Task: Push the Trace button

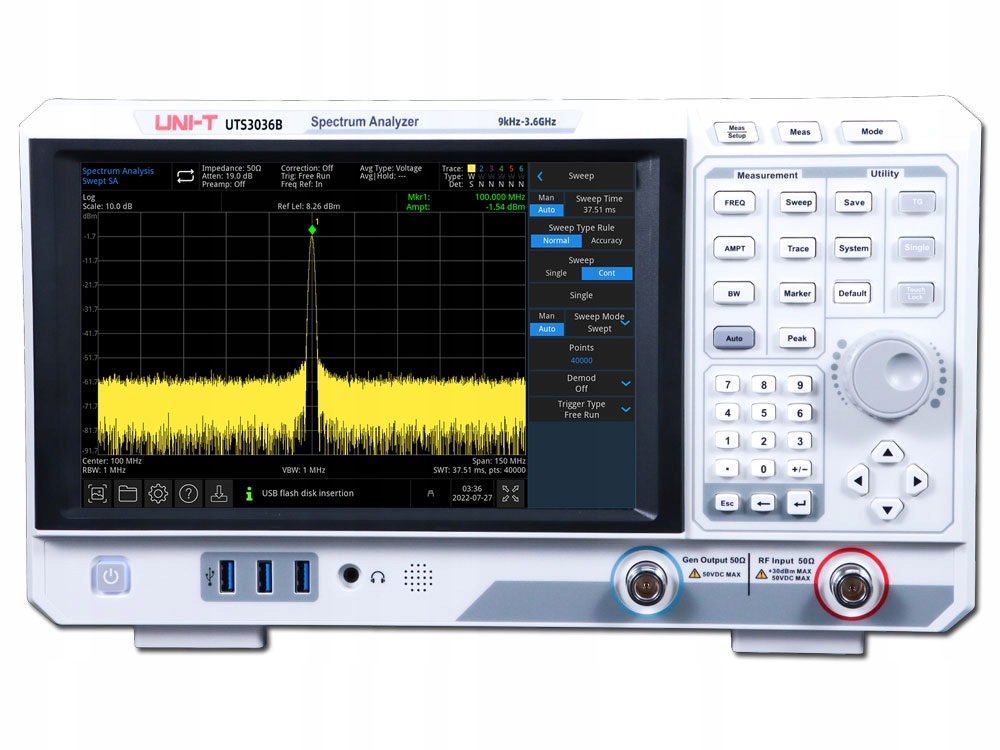Action: pyautogui.click(x=798, y=248)
